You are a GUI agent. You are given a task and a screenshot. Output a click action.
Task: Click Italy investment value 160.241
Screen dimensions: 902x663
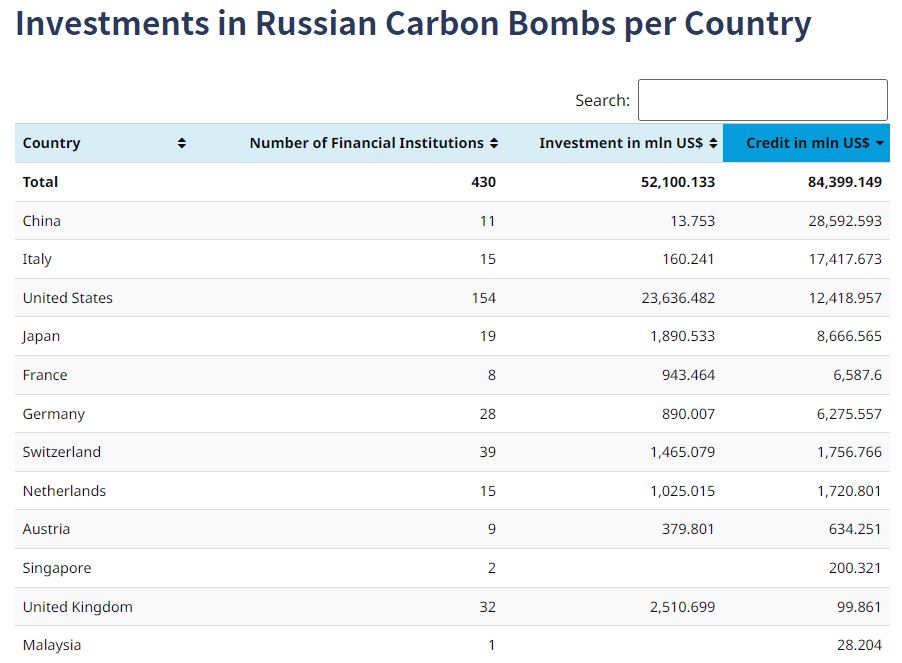(x=688, y=259)
